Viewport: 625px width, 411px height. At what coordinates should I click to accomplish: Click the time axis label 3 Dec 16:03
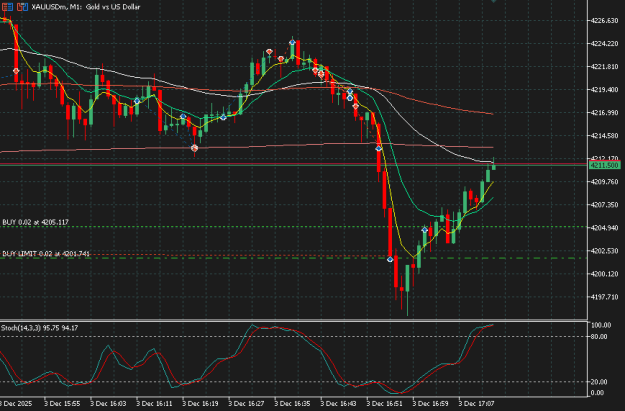click(108, 403)
